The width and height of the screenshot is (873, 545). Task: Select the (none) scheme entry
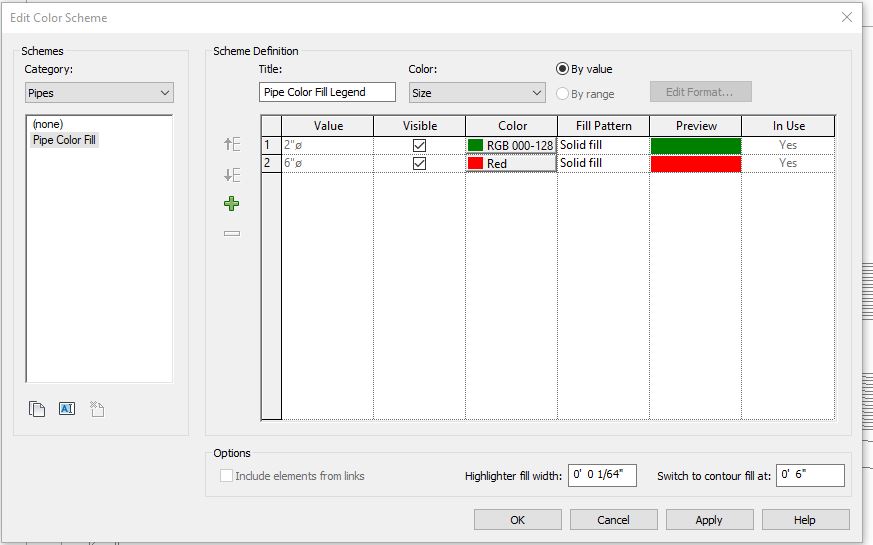point(48,124)
